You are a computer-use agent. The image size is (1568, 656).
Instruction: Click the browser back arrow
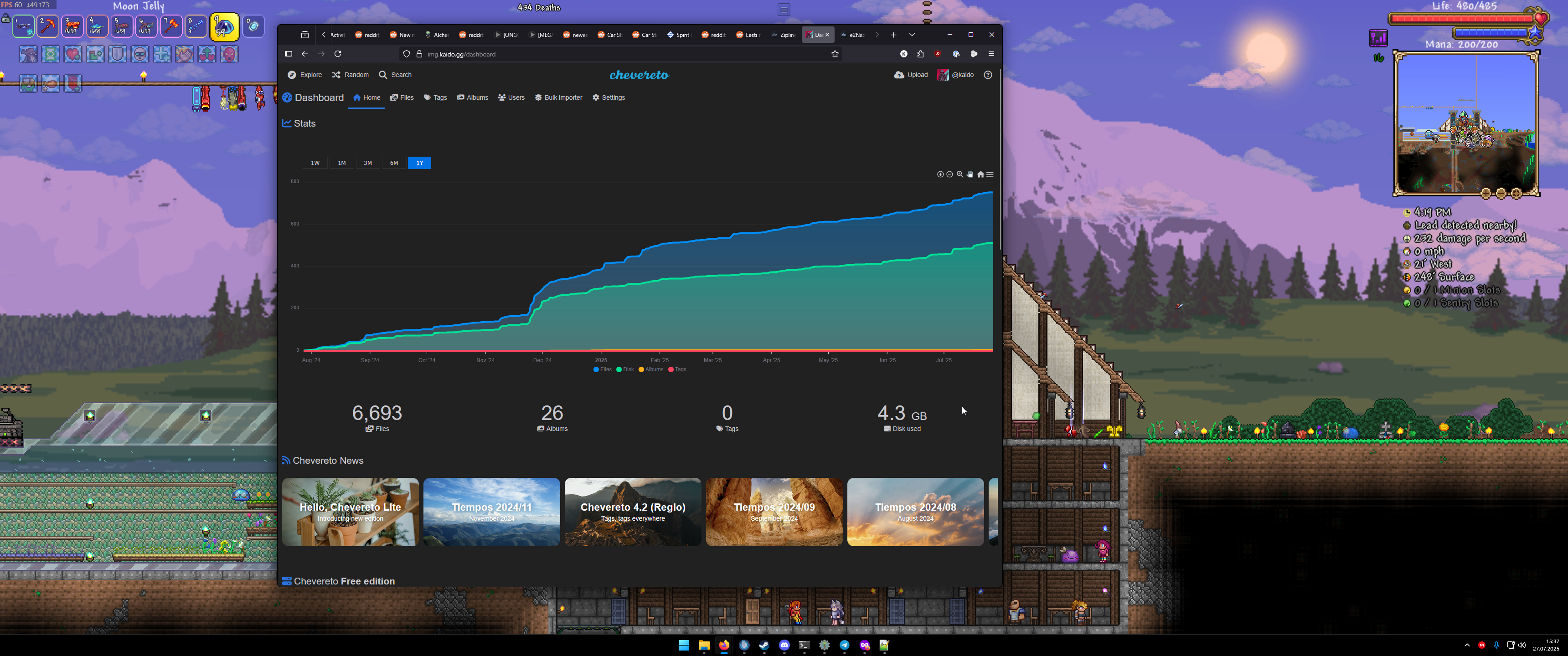click(x=305, y=54)
